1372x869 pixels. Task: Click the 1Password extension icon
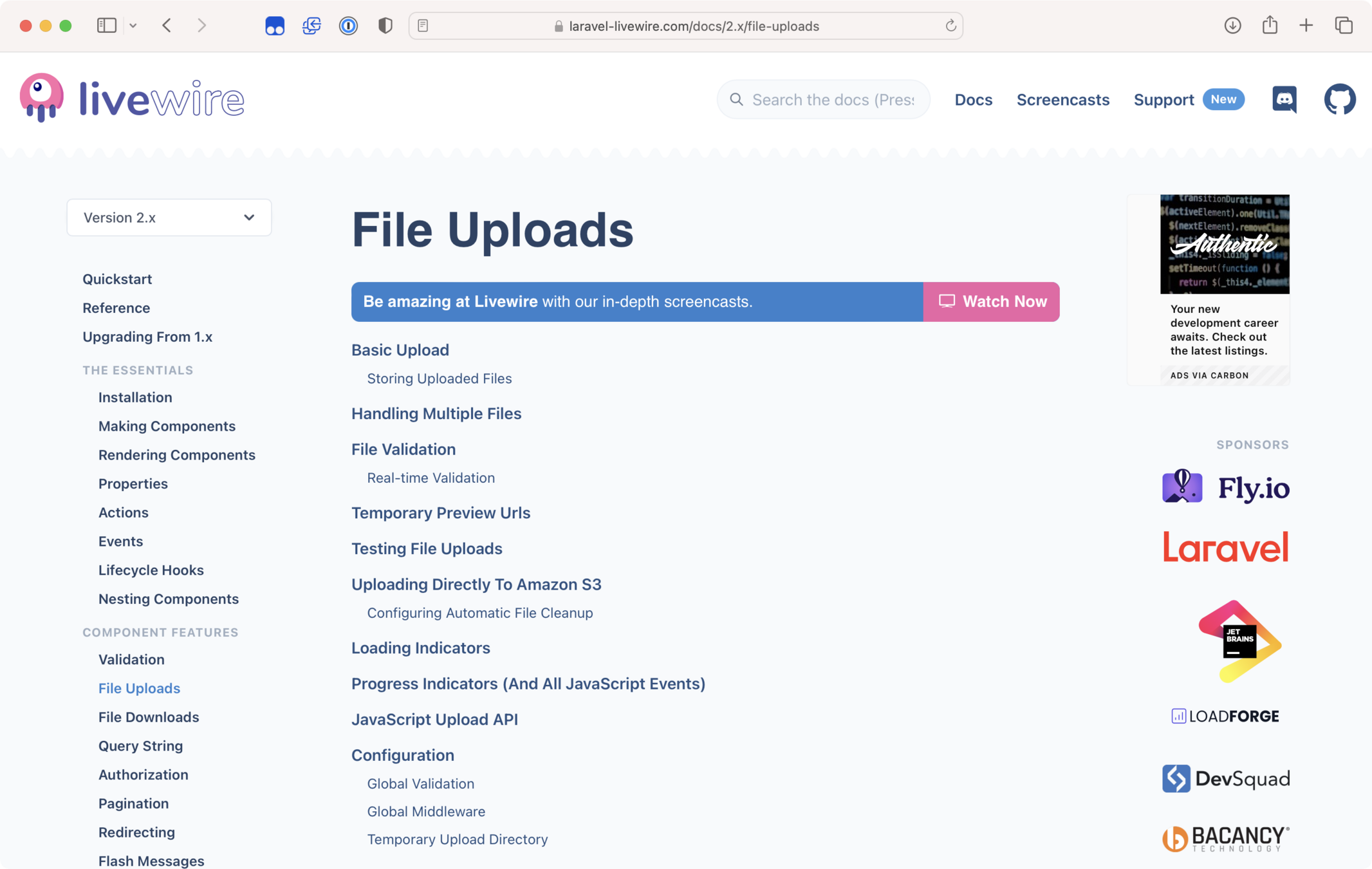[x=348, y=26]
